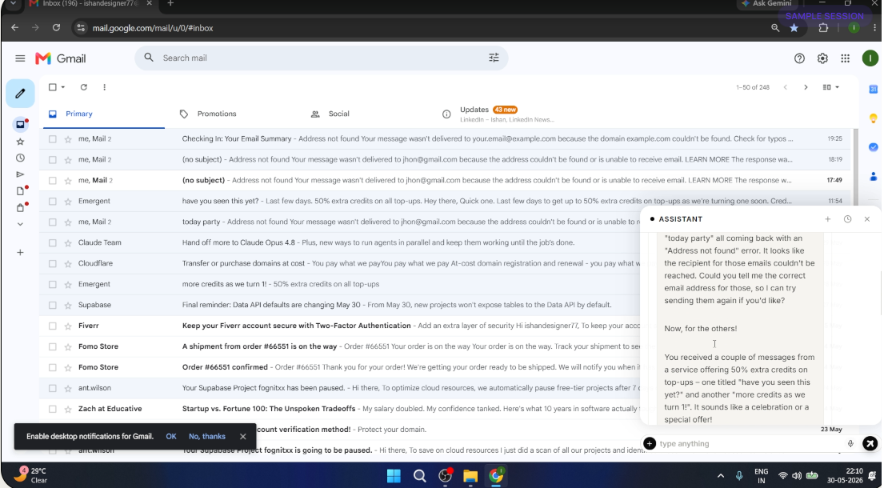Click No, thanks on notifications prompt
This screenshot has width=882, height=488.
tap(207, 437)
